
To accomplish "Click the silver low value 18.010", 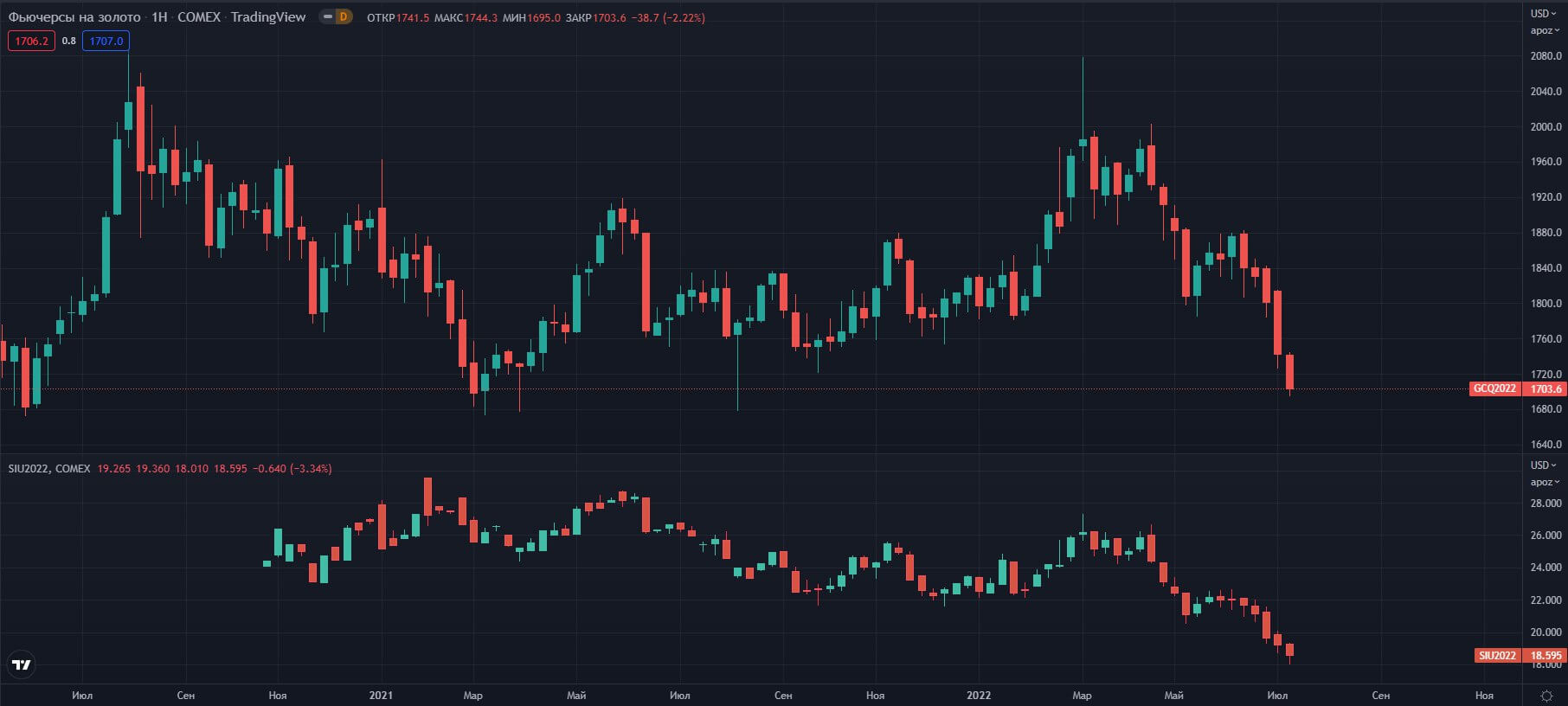I will pyautogui.click(x=192, y=469).
